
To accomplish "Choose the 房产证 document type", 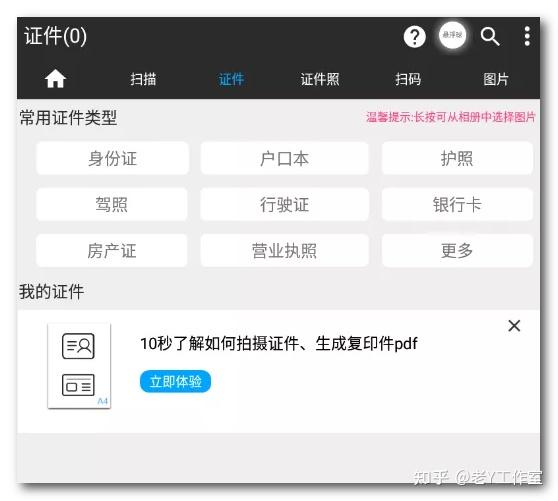I will click(111, 250).
